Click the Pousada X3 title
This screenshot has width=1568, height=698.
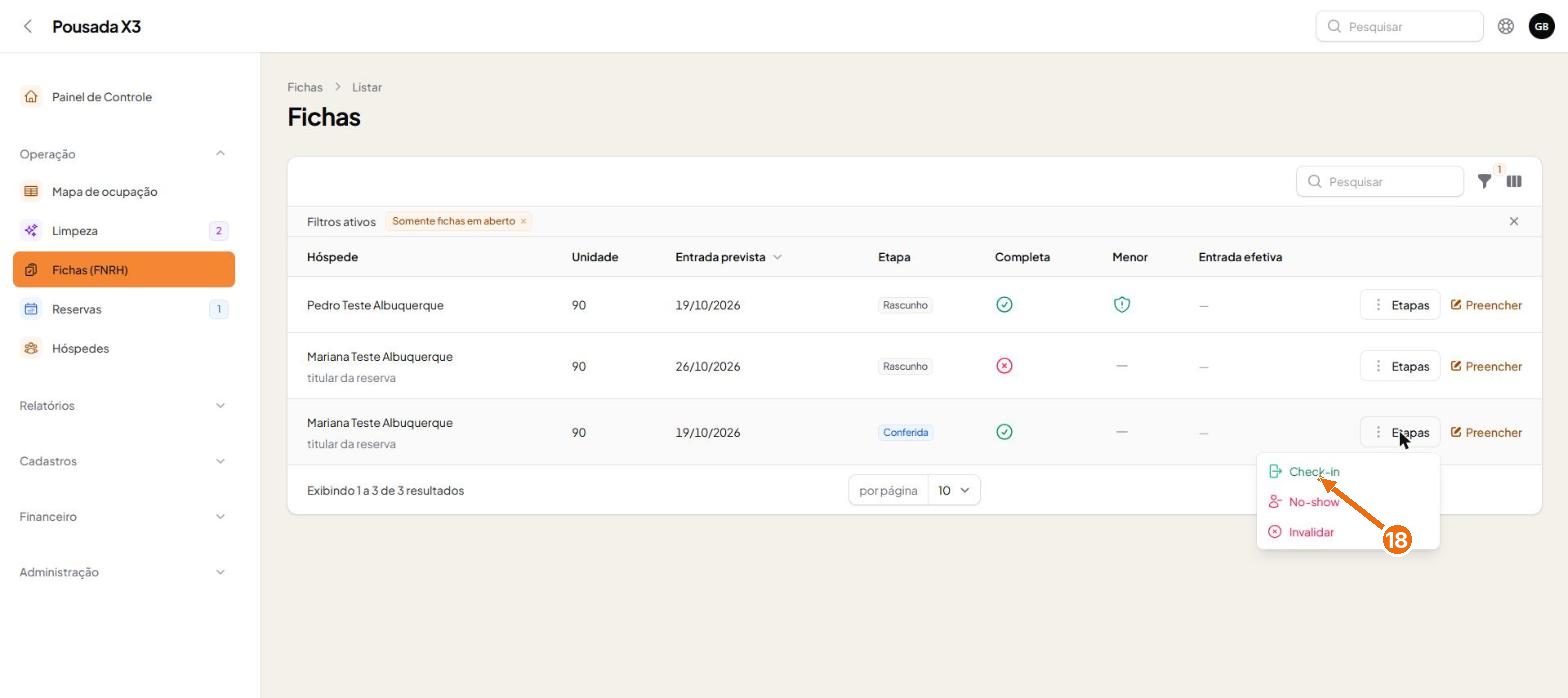click(x=96, y=26)
